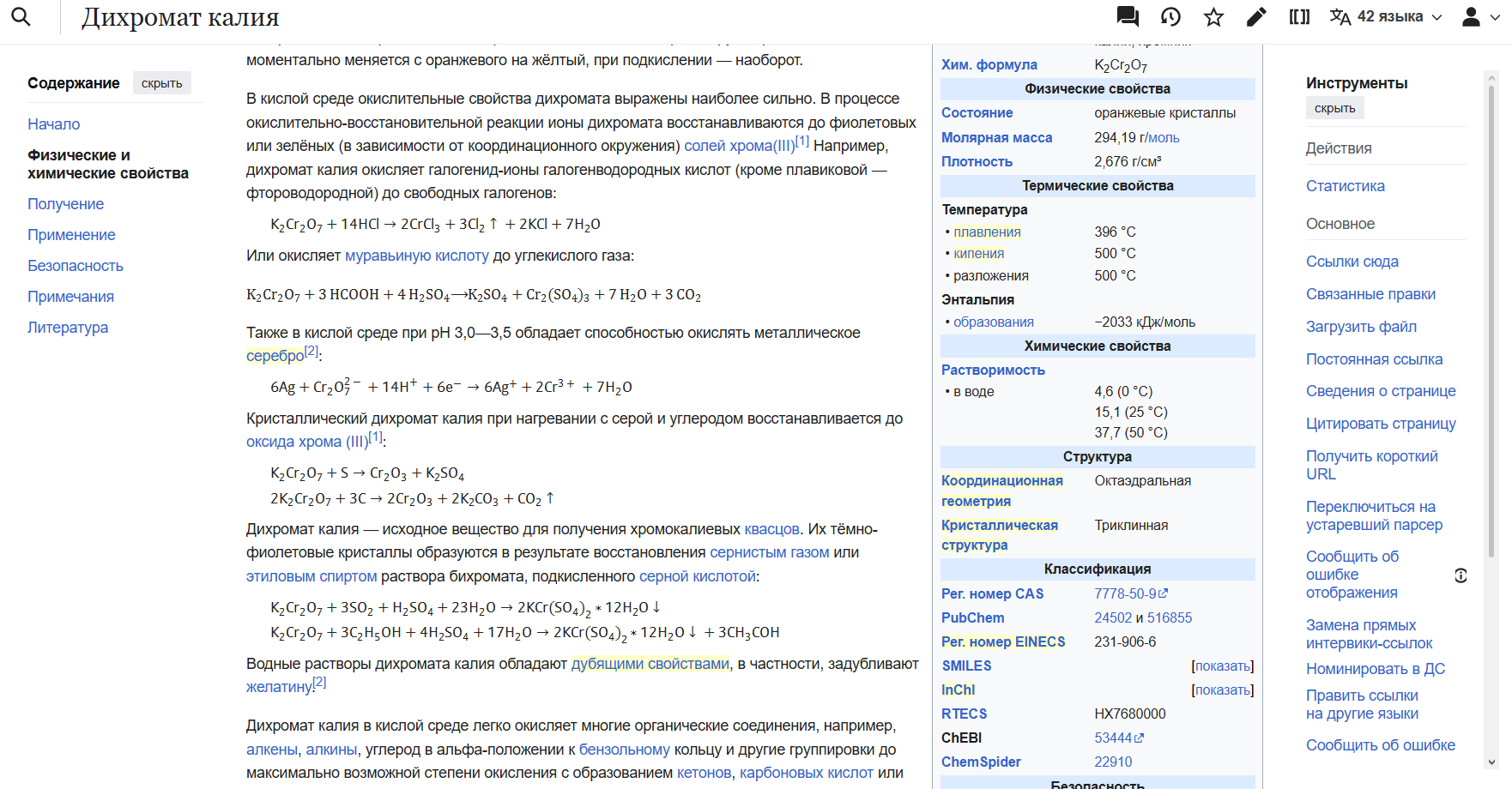Go to Безопасность section in contents
The image size is (1512, 789).
[76, 266]
